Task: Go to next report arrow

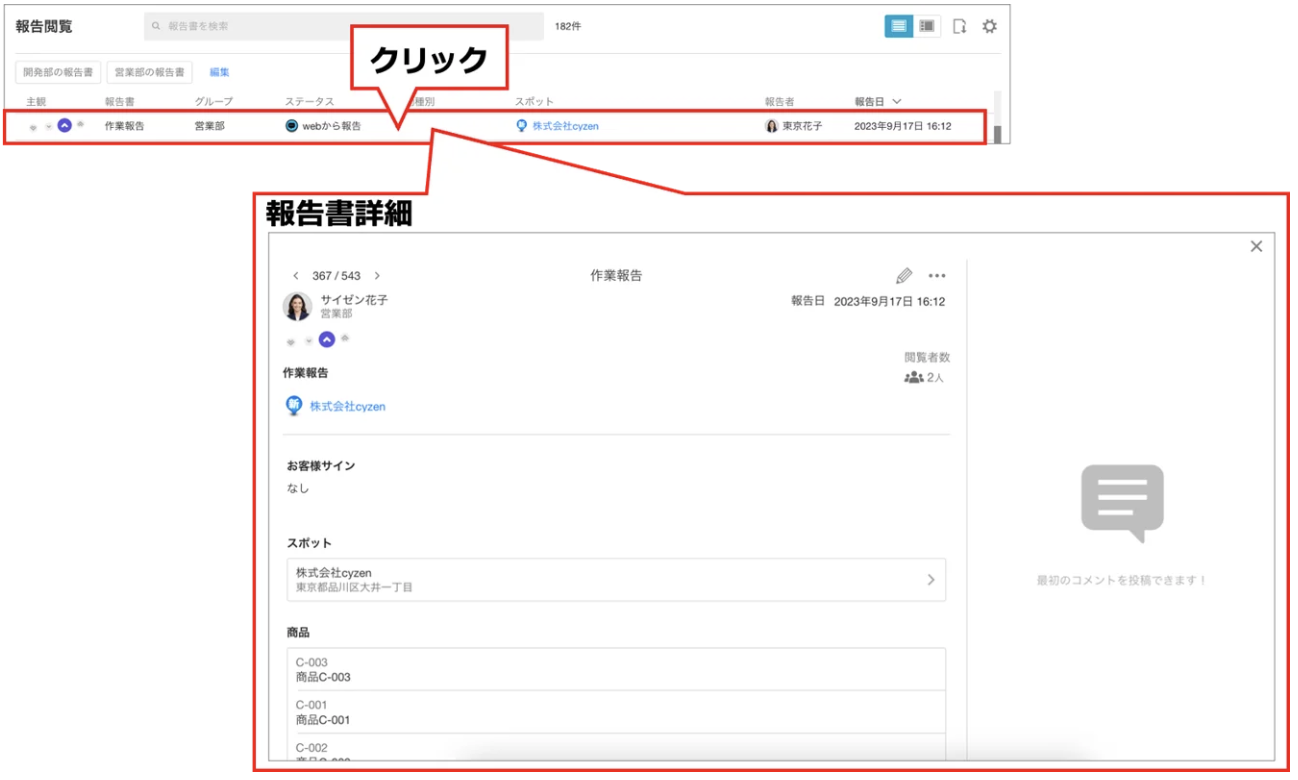Action: pyautogui.click(x=377, y=276)
